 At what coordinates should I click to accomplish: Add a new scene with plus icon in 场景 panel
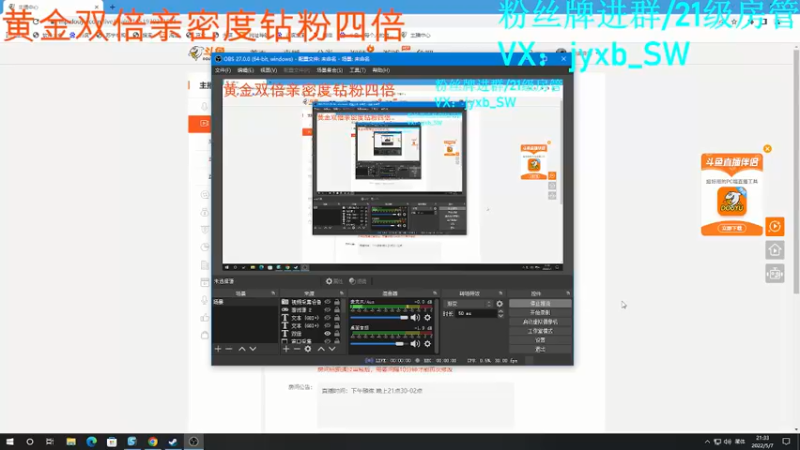pyautogui.click(x=218, y=349)
